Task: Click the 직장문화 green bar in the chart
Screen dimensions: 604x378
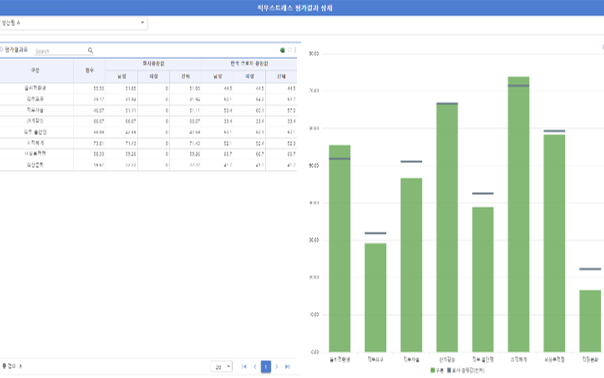Action: tap(590, 321)
